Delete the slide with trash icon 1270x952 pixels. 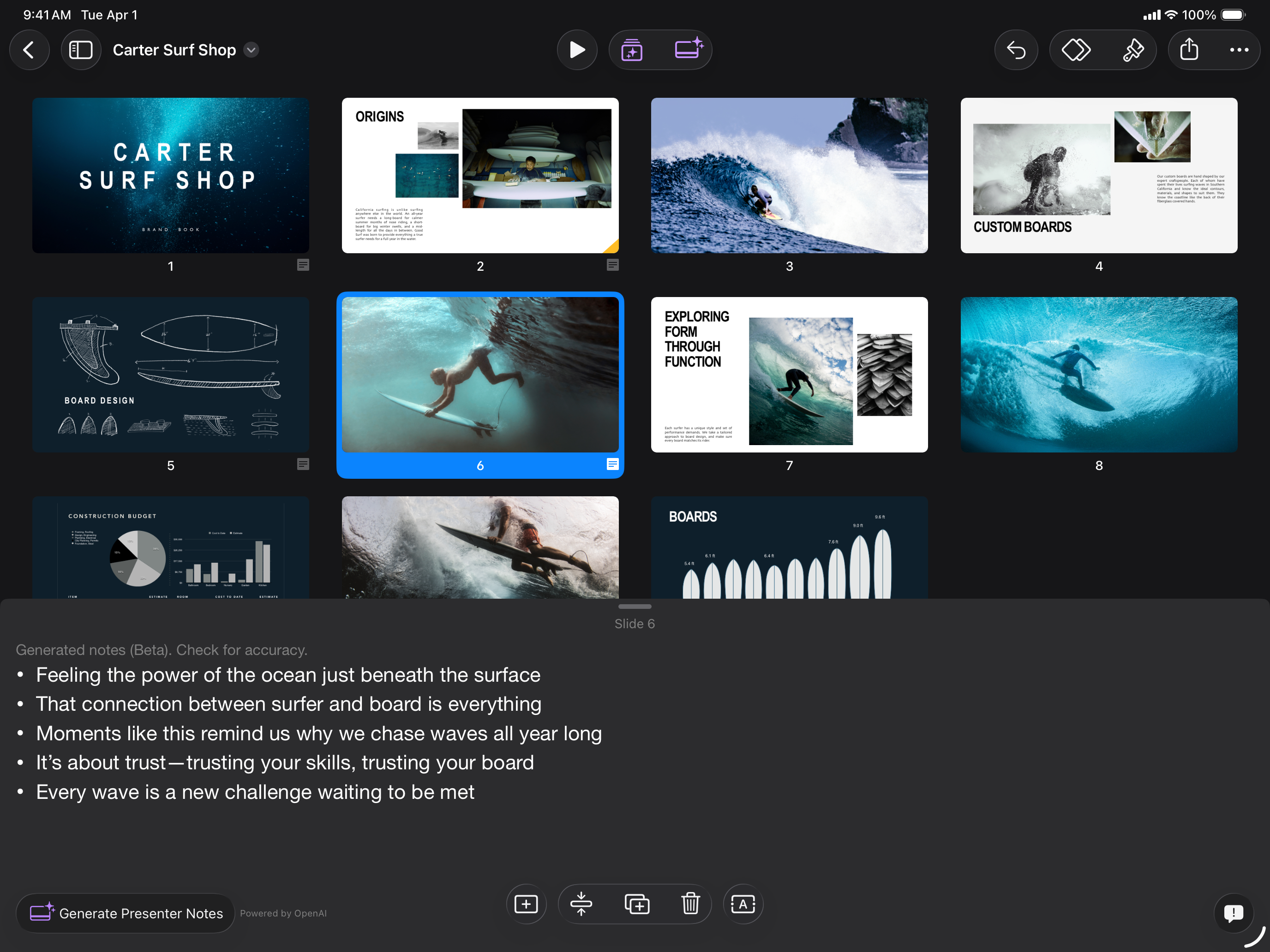tap(690, 904)
